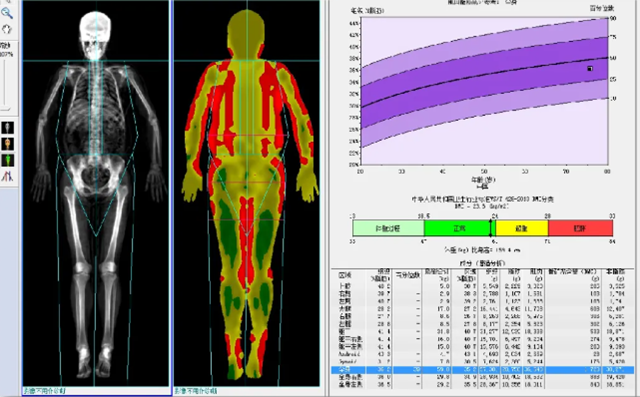Screen dimensions: 640x397
Task: Open the dual-figure comparison tool icon
Action: click(7, 176)
